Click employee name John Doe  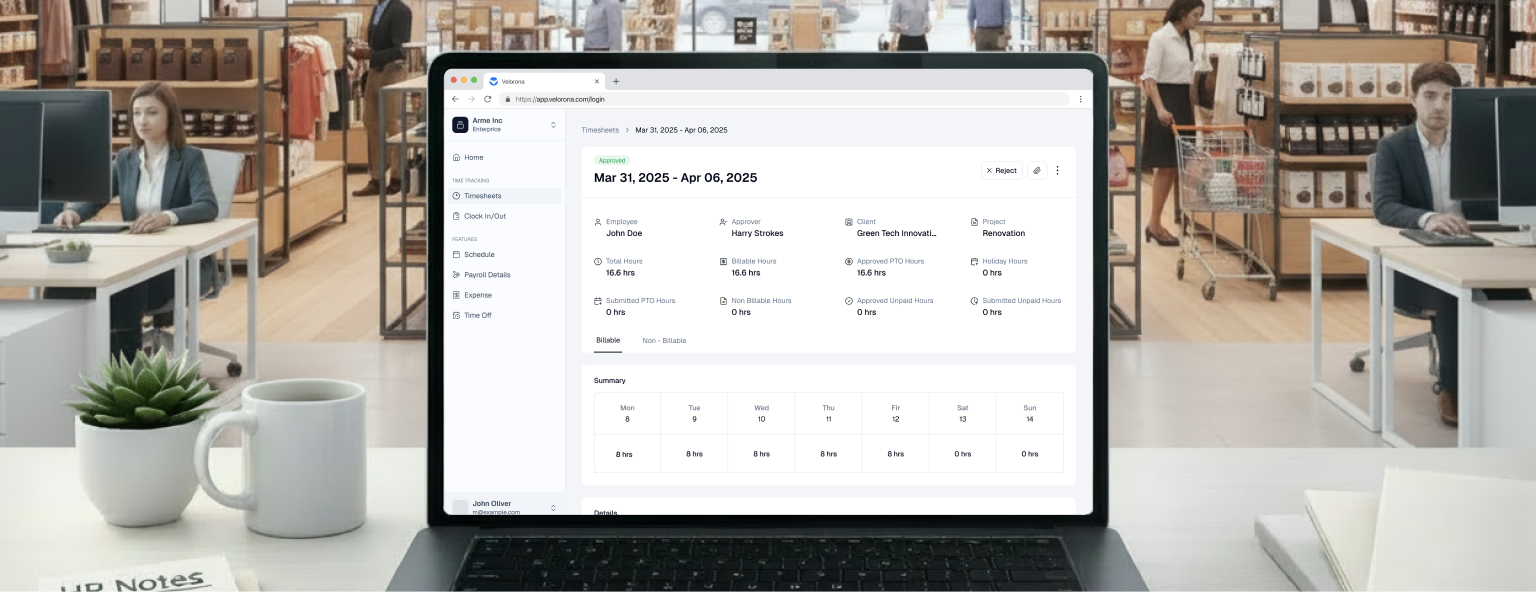(x=624, y=233)
